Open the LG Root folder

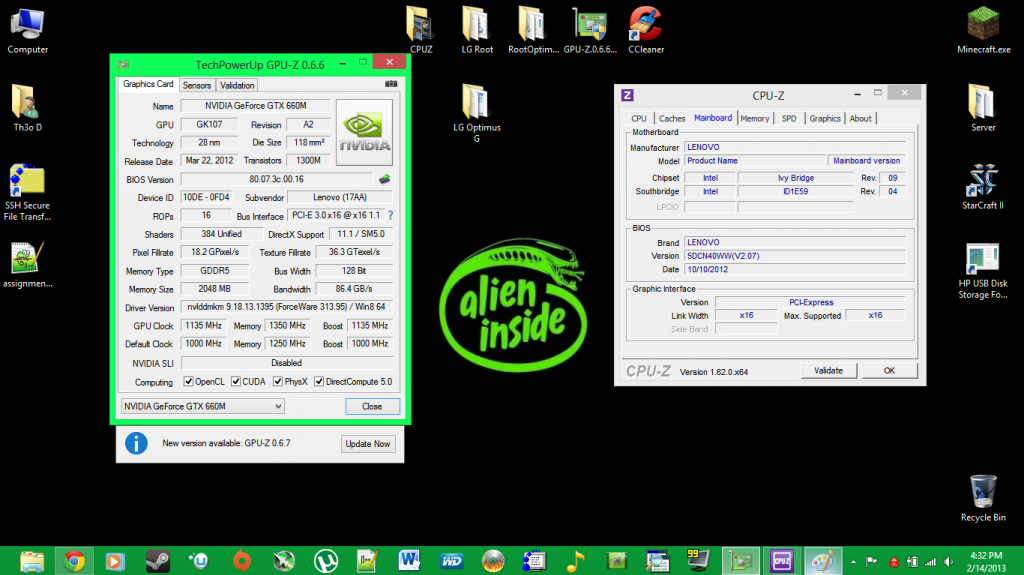477,31
